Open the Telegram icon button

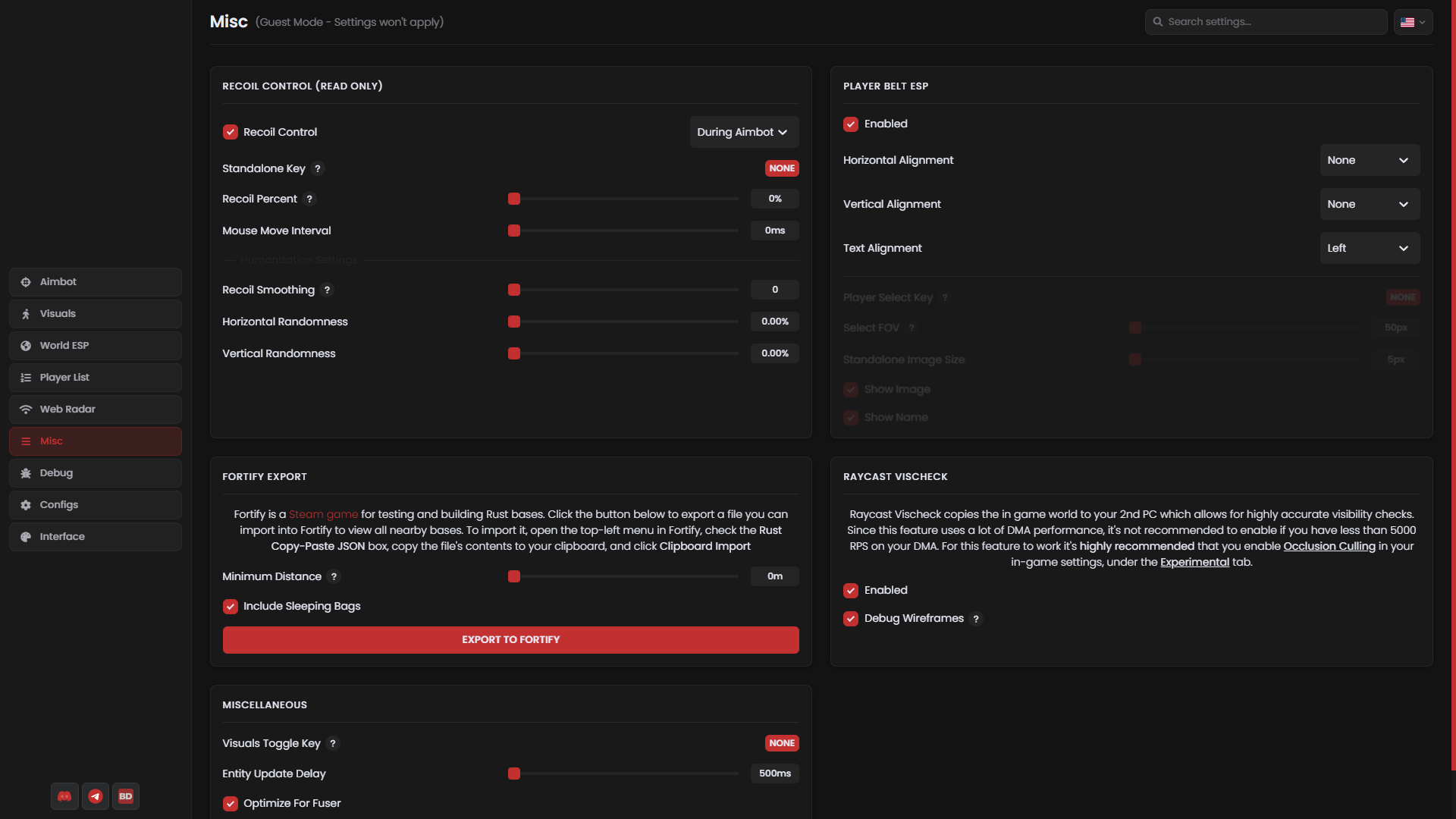pyautogui.click(x=96, y=796)
